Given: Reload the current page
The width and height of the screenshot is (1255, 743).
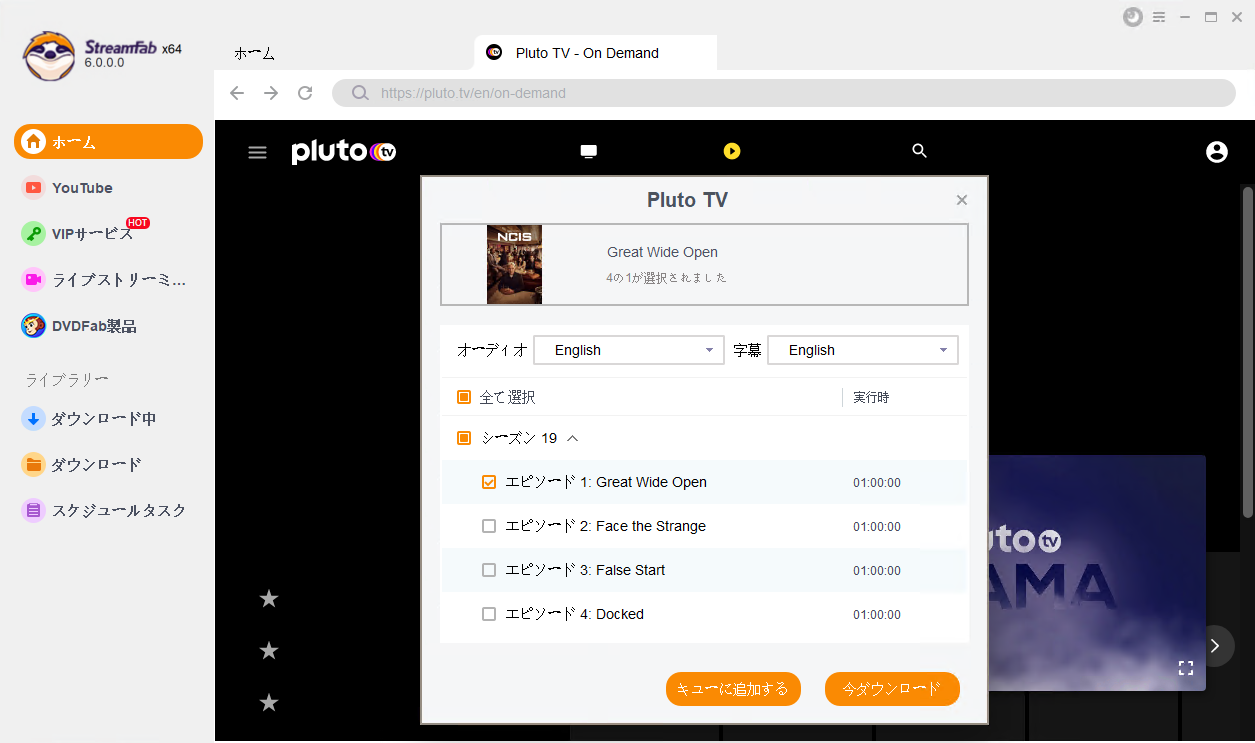Looking at the screenshot, I should (306, 93).
